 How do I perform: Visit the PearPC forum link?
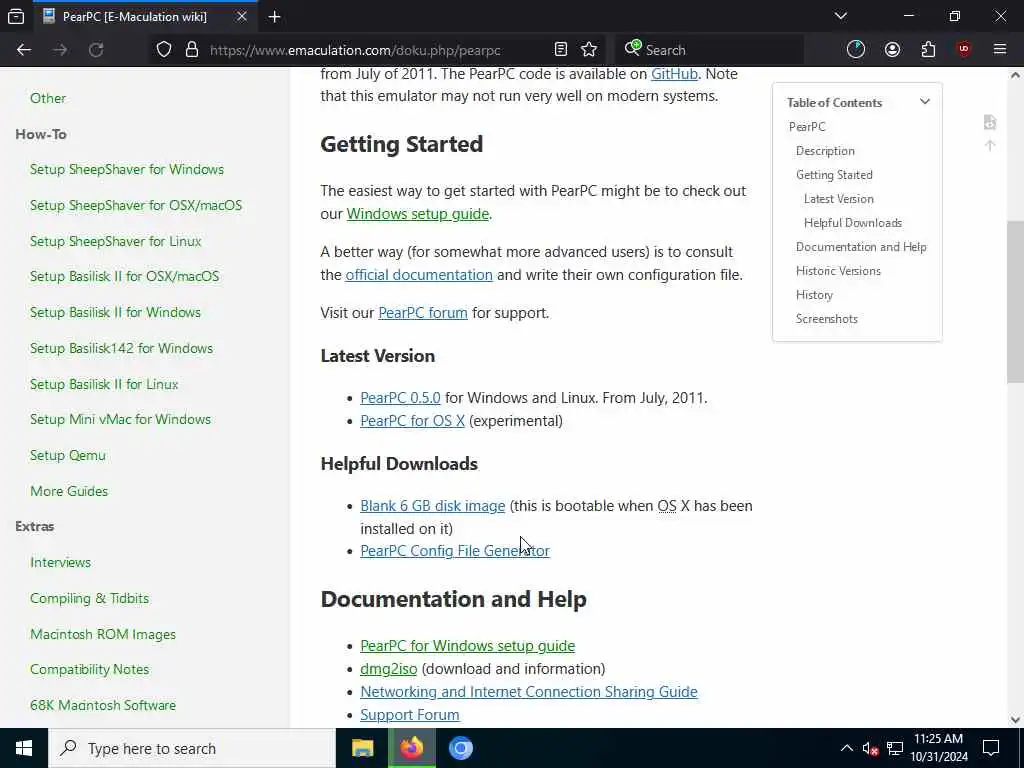coord(423,313)
